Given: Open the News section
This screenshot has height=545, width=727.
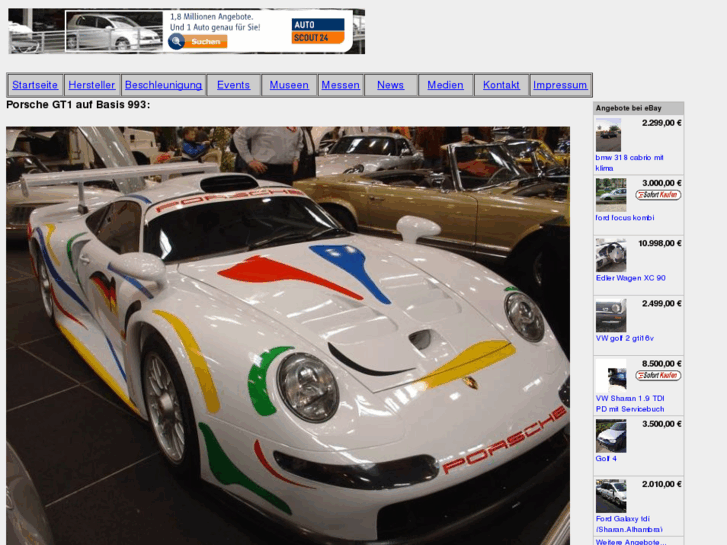Looking at the screenshot, I should click(x=390, y=85).
